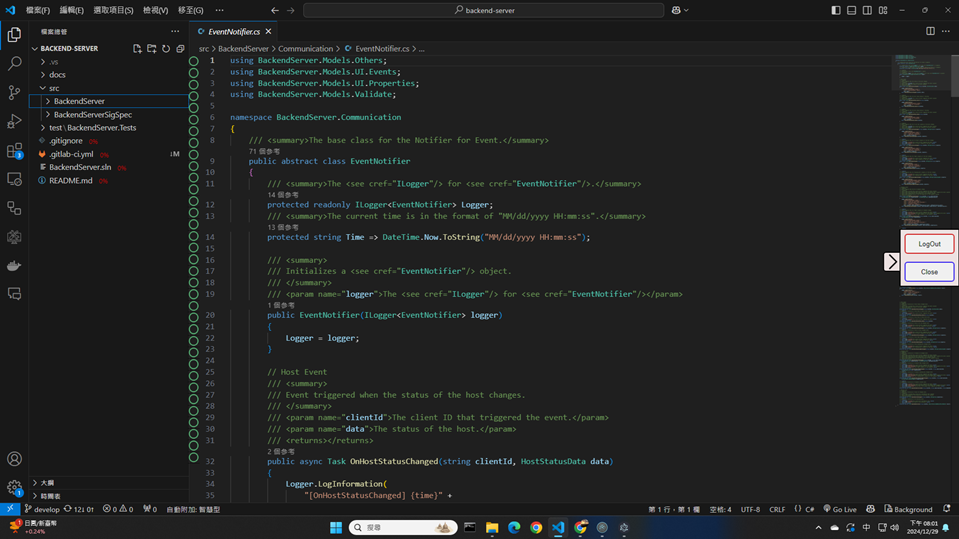The image size is (959, 539).
Task: Open the Docker view in activity bar
Action: (14, 266)
